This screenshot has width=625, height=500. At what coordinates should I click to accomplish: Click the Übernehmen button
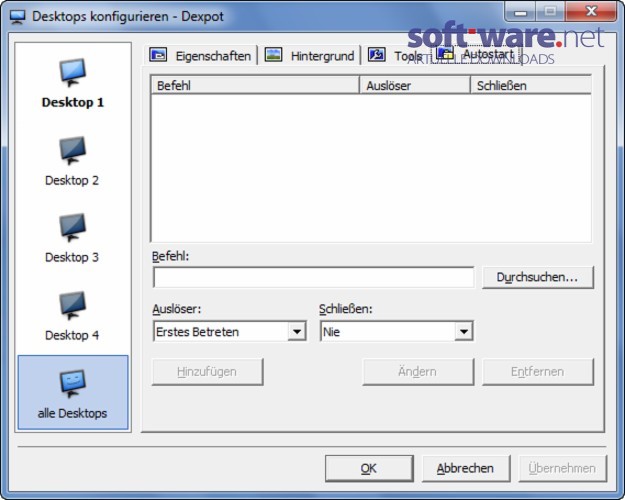pyautogui.click(x=562, y=468)
